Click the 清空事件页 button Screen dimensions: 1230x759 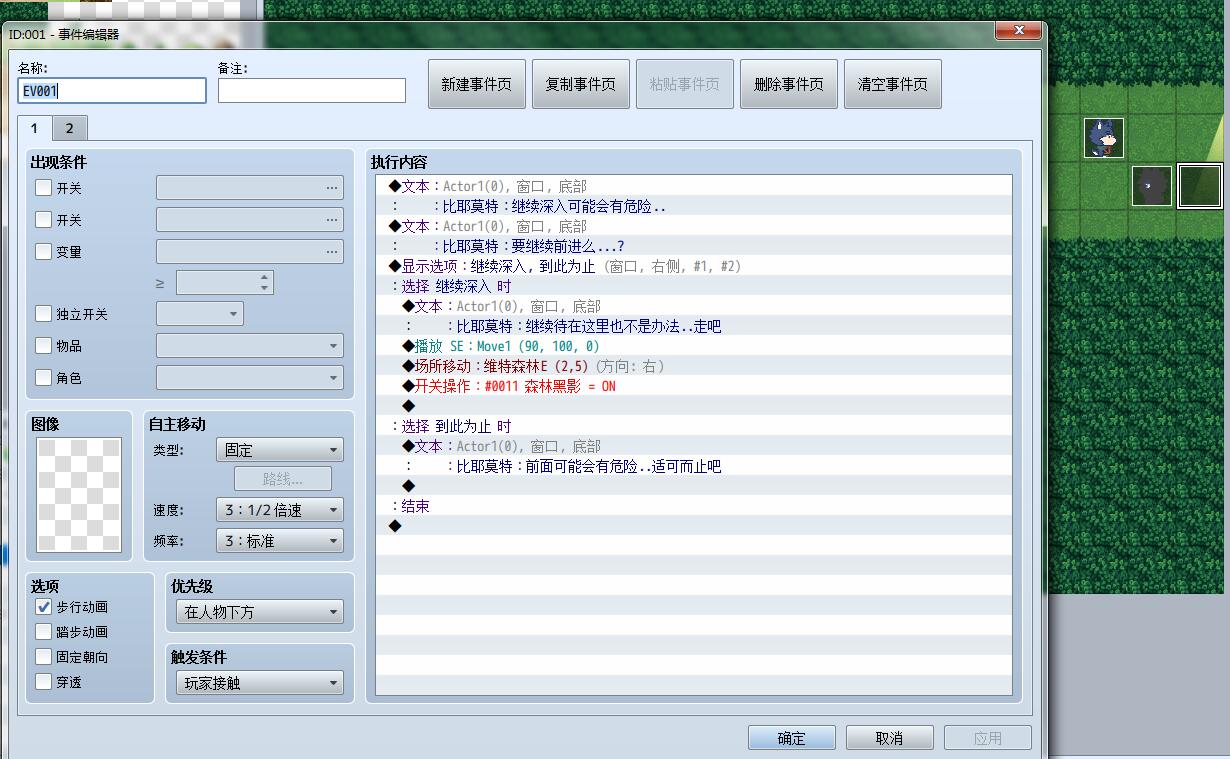893,84
